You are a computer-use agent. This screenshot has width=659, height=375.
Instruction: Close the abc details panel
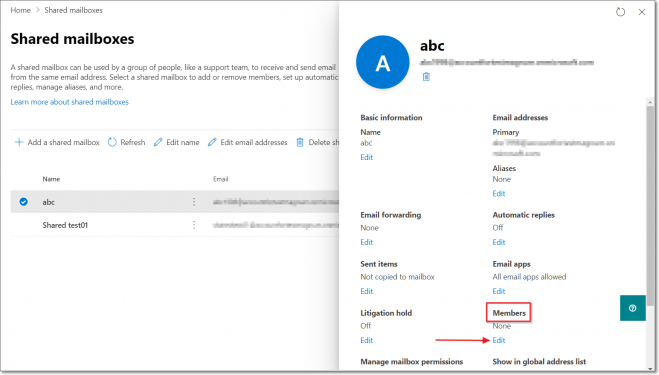coord(642,12)
